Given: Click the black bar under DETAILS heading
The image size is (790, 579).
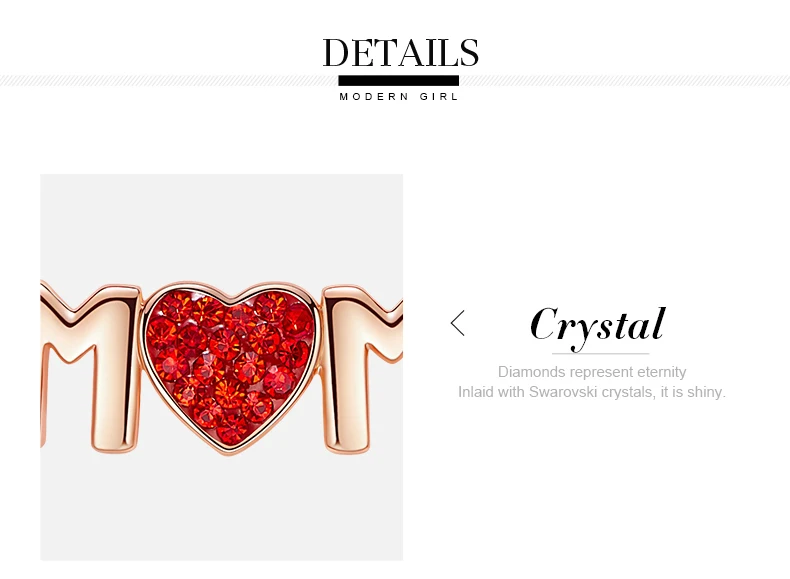Looking at the screenshot, I should pyautogui.click(x=399, y=80).
